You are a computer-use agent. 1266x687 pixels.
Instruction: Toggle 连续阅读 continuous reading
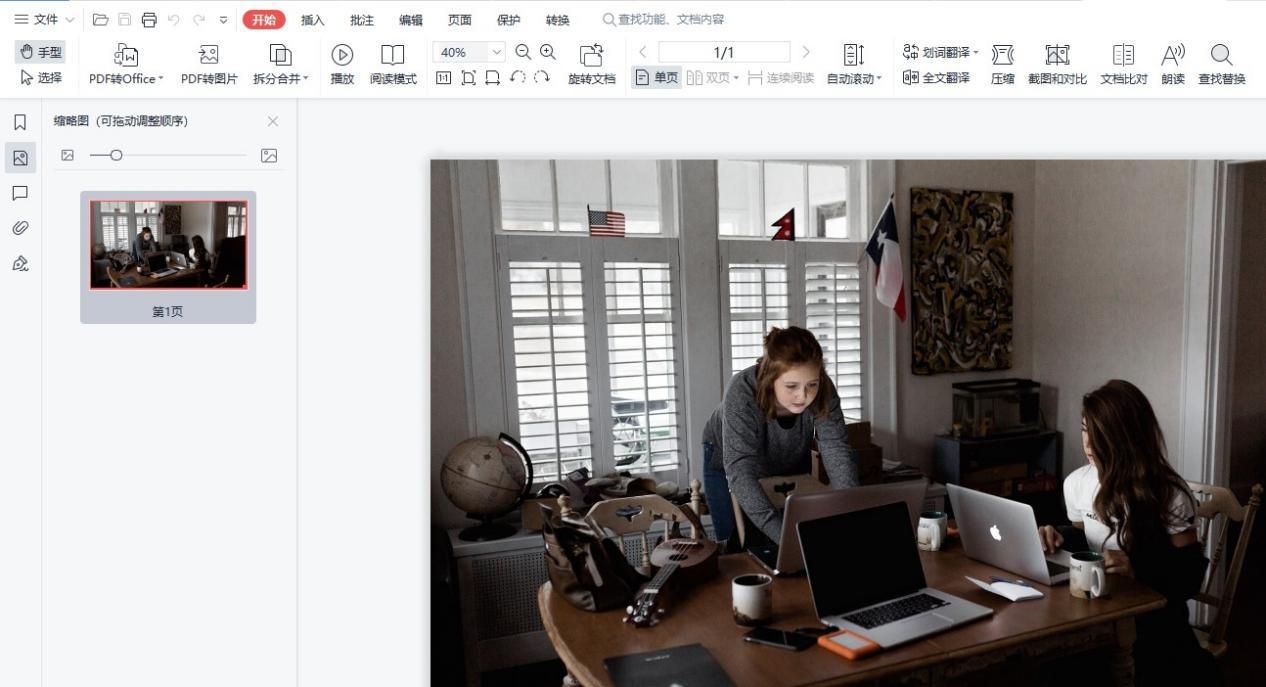tap(781, 77)
